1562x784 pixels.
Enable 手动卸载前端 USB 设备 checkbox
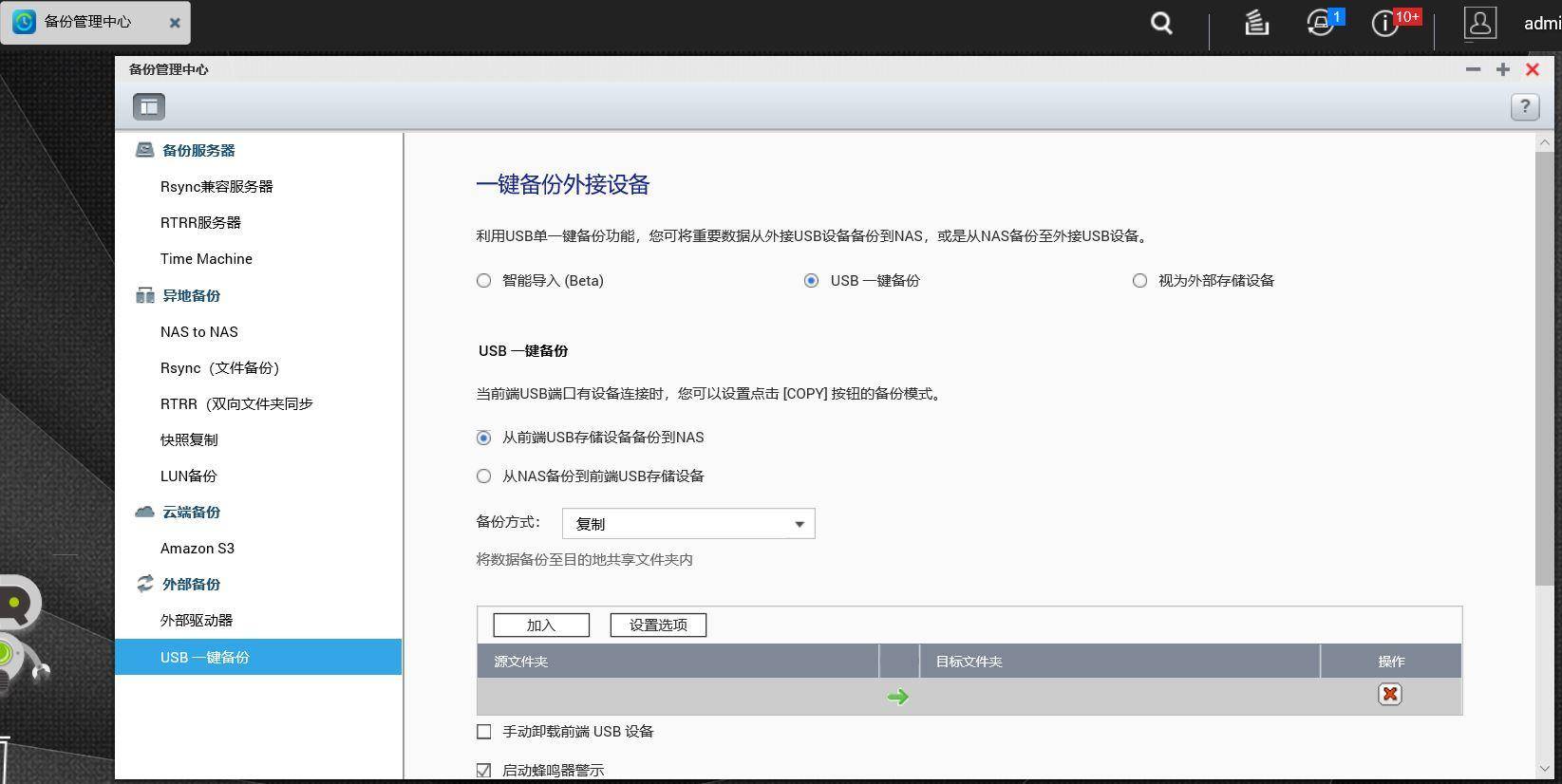pyautogui.click(x=484, y=732)
